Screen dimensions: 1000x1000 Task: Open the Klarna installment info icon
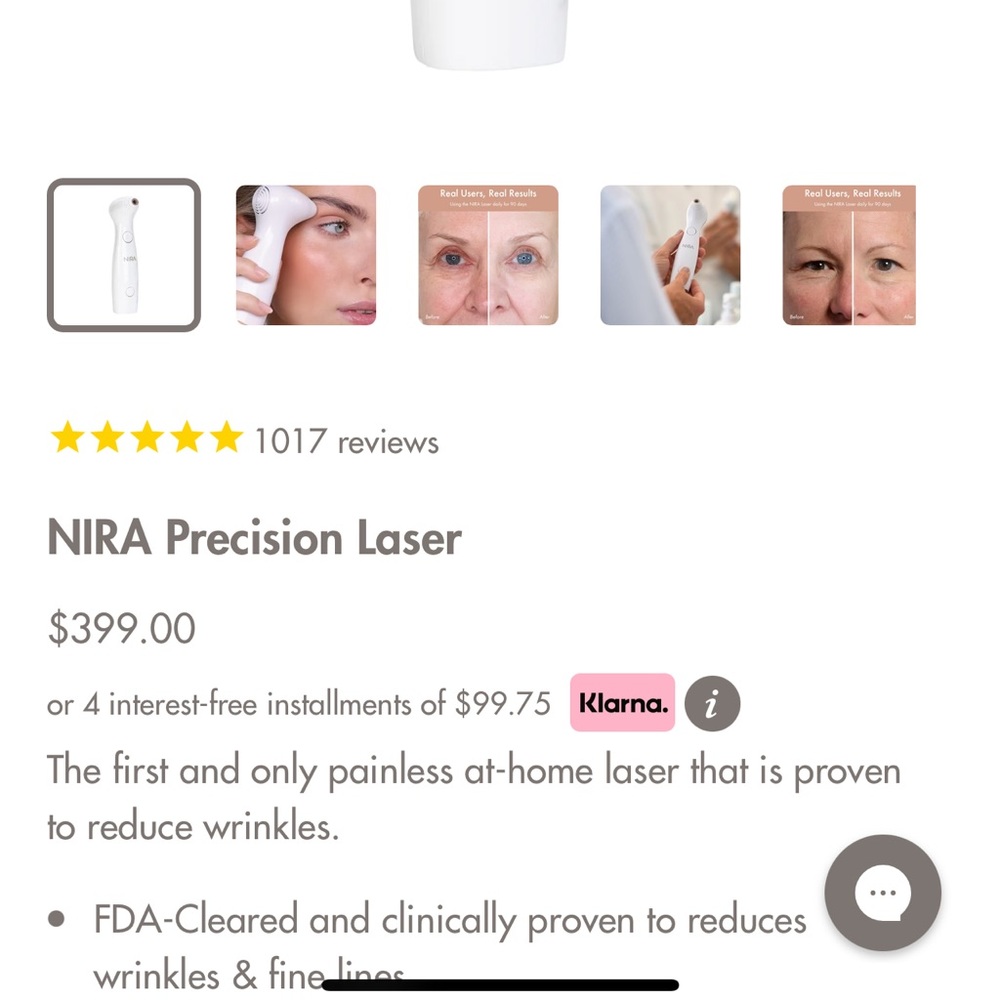tap(712, 703)
